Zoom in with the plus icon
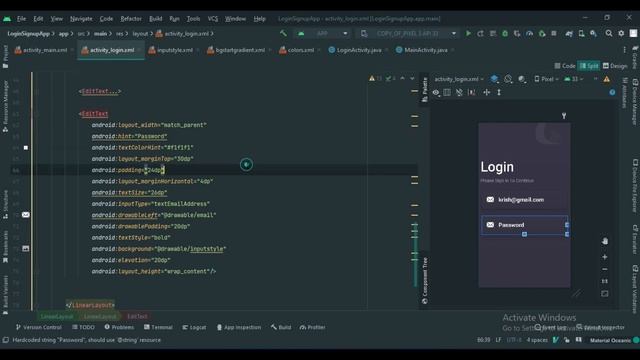 point(605,257)
